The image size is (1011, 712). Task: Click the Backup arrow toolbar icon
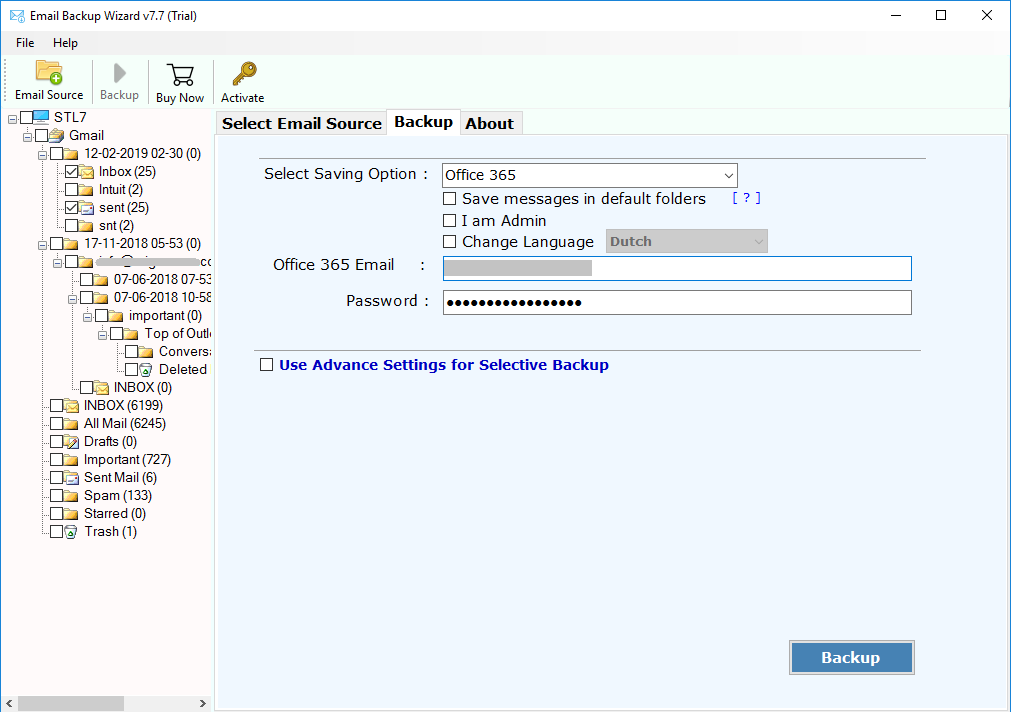click(119, 73)
